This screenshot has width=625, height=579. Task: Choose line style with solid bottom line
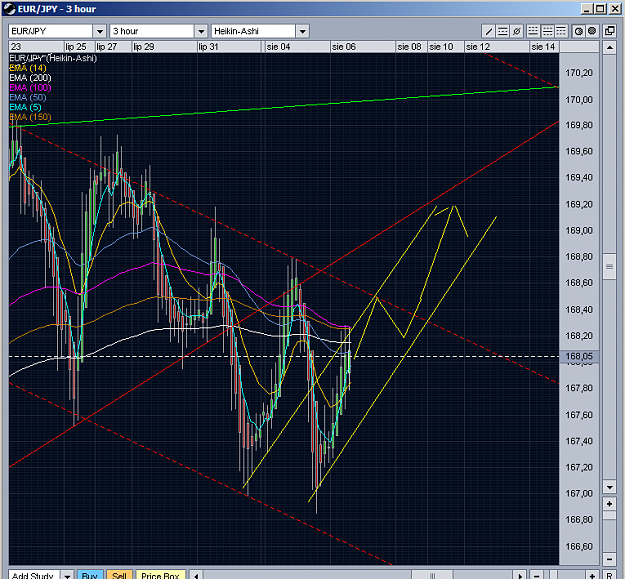(x=533, y=31)
